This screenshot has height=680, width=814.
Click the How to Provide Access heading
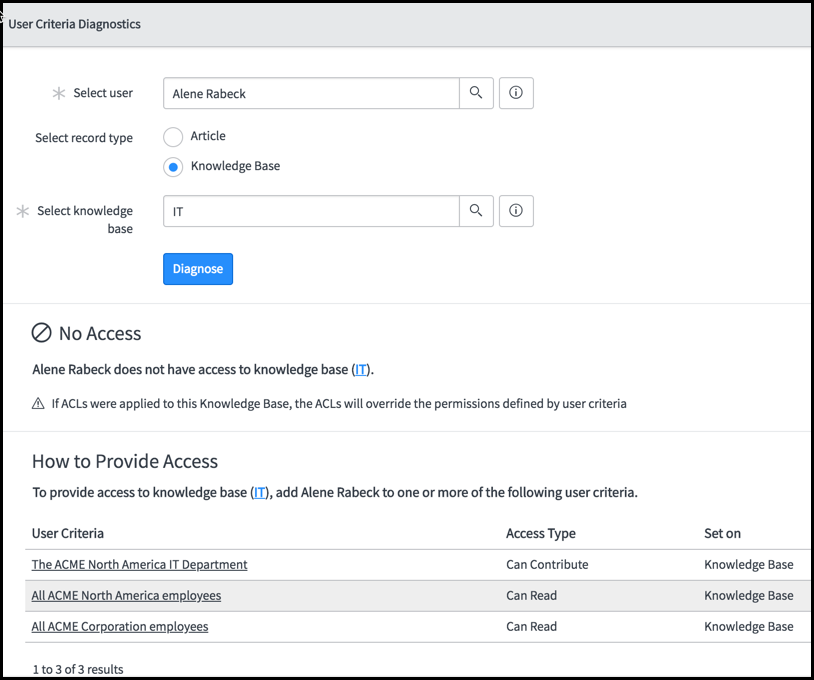click(x=125, y=461)
